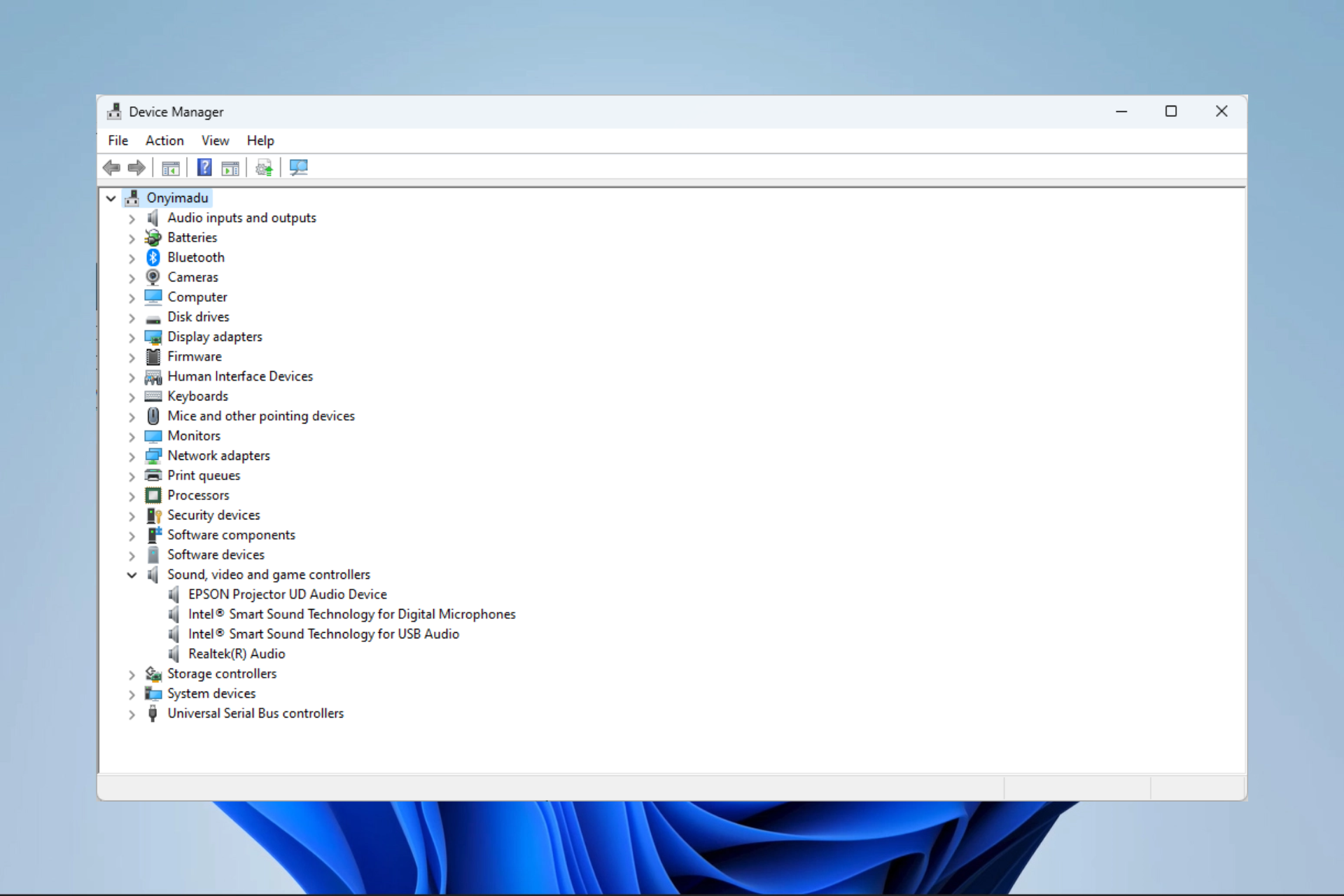Open the View menu
The height and width of the screenshot is (896, 1344).
(x=215, y=141)
